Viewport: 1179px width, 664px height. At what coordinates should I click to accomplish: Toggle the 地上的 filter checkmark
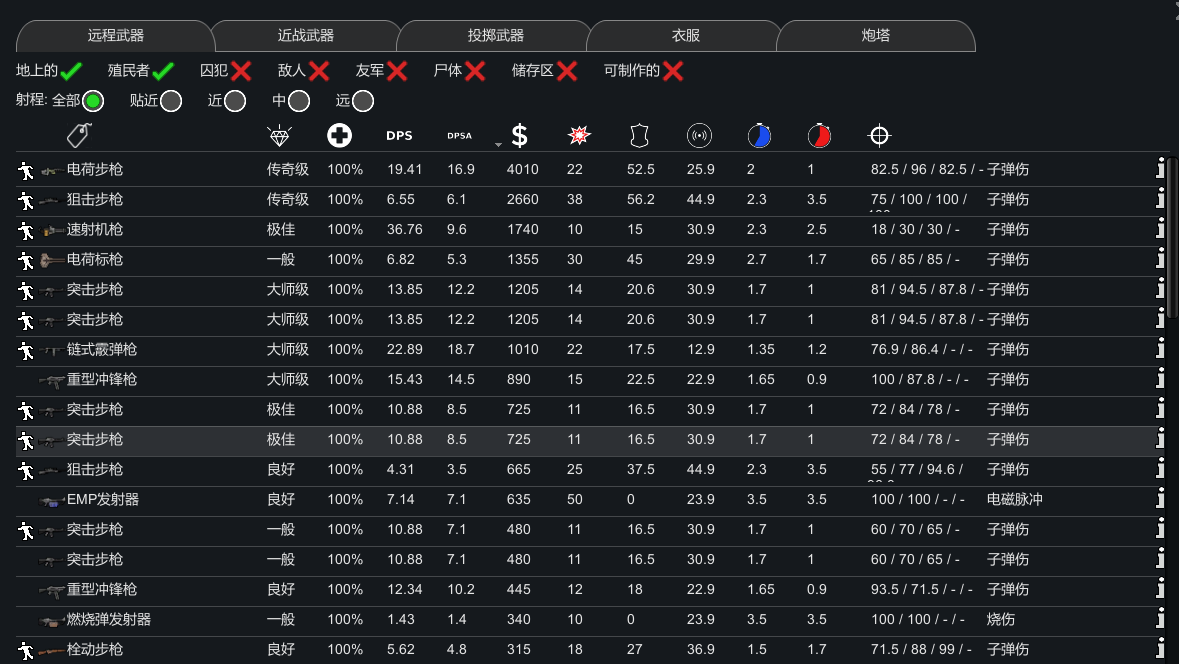pyautogui.click(x=71, y=71)
